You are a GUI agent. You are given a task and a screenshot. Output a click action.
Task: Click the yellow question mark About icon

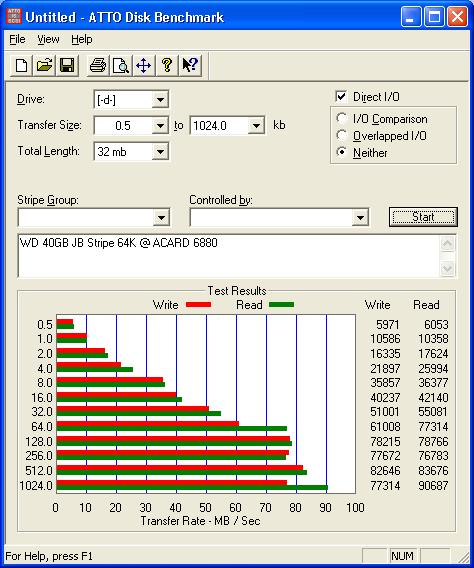click(167, 66)
